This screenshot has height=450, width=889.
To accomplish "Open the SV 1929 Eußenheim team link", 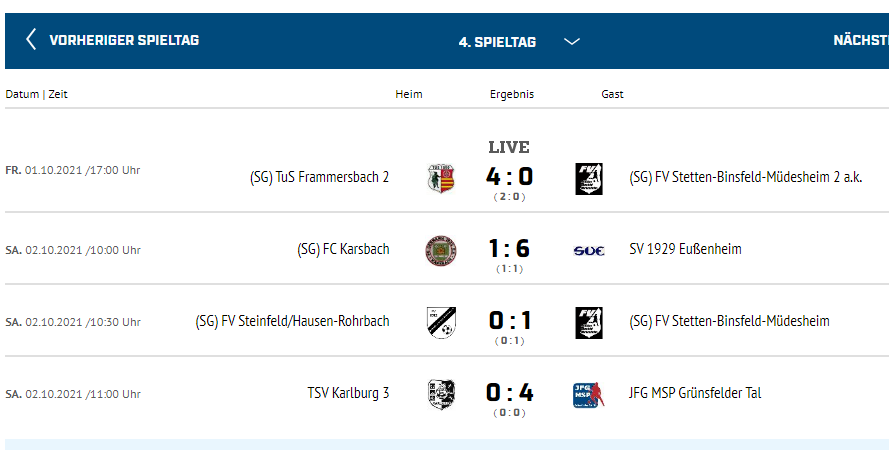I will [685, 249].
